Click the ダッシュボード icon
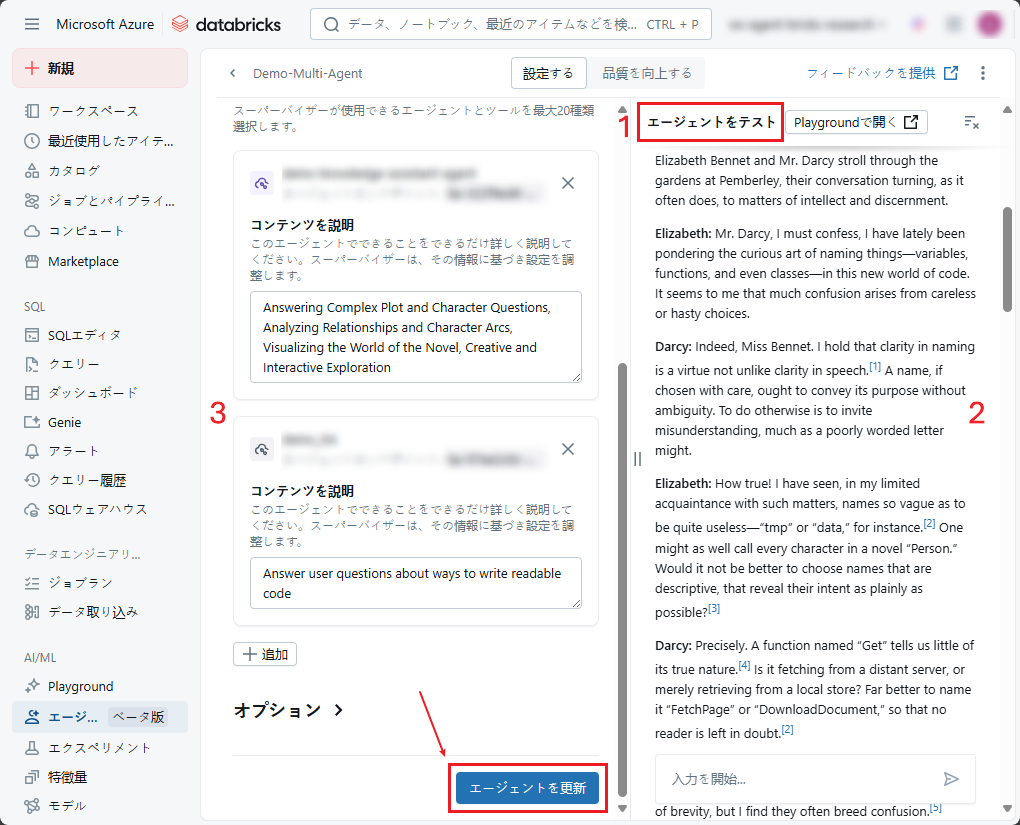This screenshot has height=825, width=1020. (x=32, y=393)
